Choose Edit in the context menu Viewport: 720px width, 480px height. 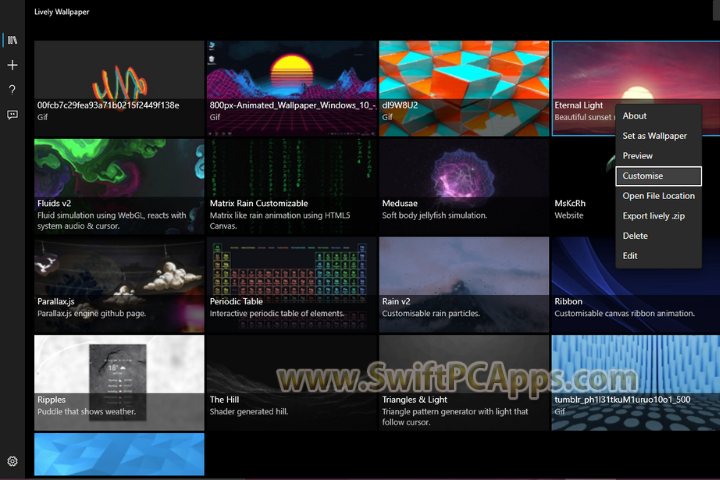(658, 256)
